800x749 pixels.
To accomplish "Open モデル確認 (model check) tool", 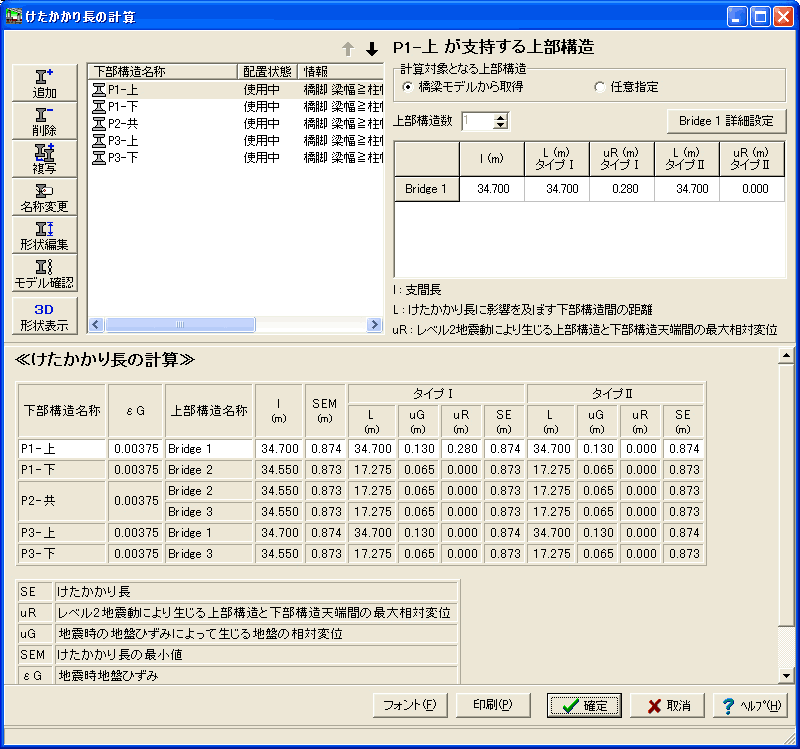I will coord(44,273).
